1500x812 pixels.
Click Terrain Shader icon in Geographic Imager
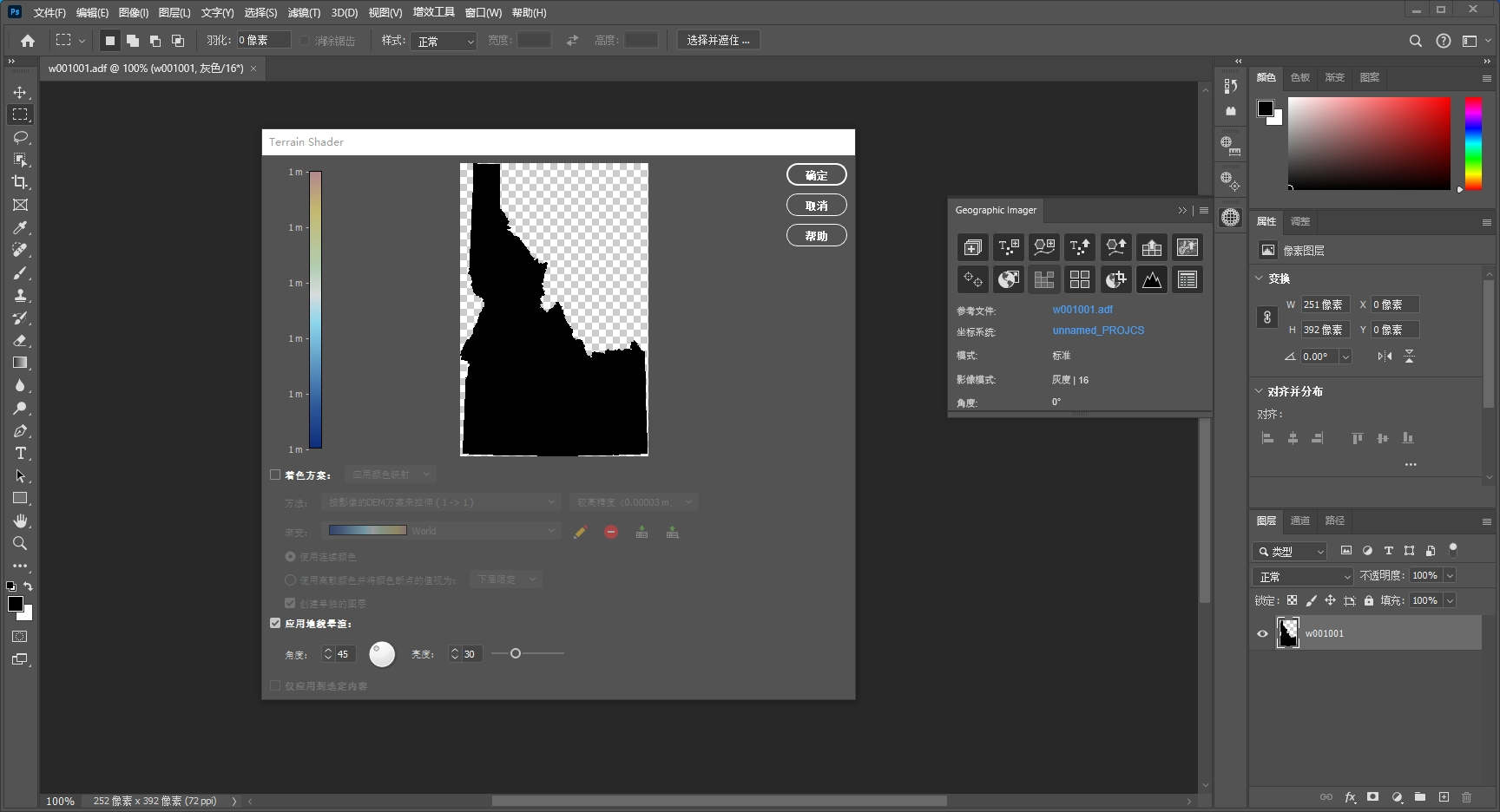point(1151,279)
